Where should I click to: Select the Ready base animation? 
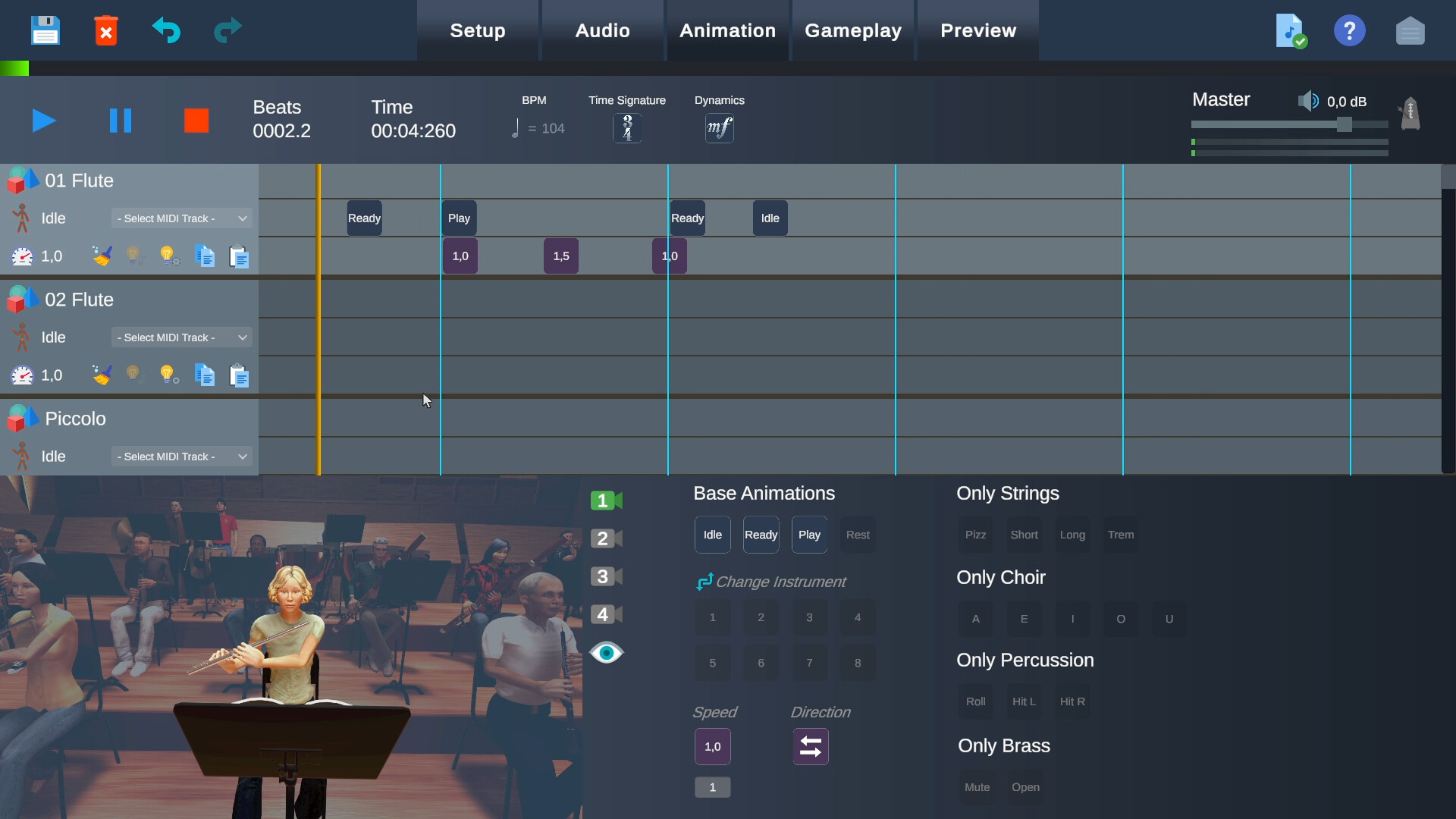click(761, 534)
